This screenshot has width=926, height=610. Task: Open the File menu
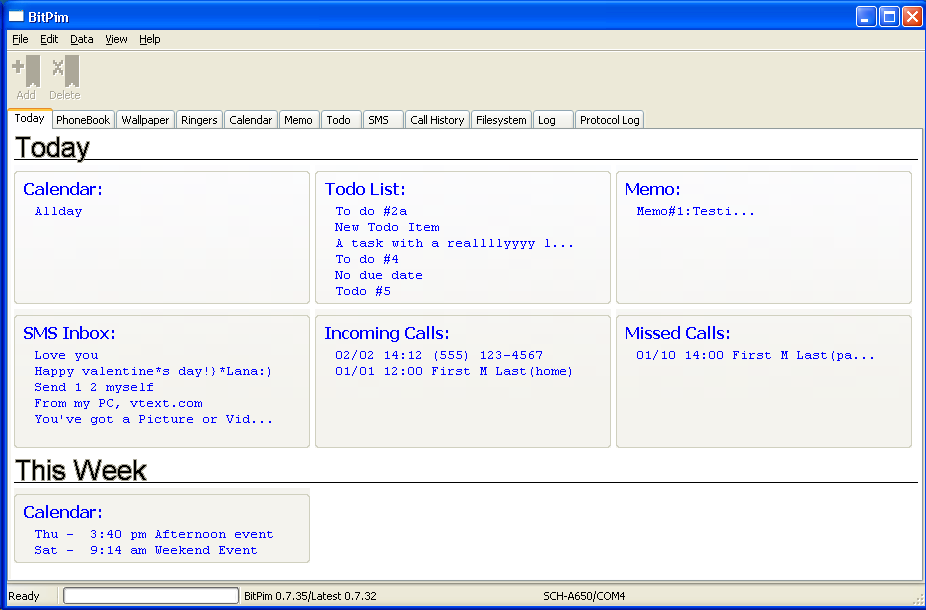(20, 39)
